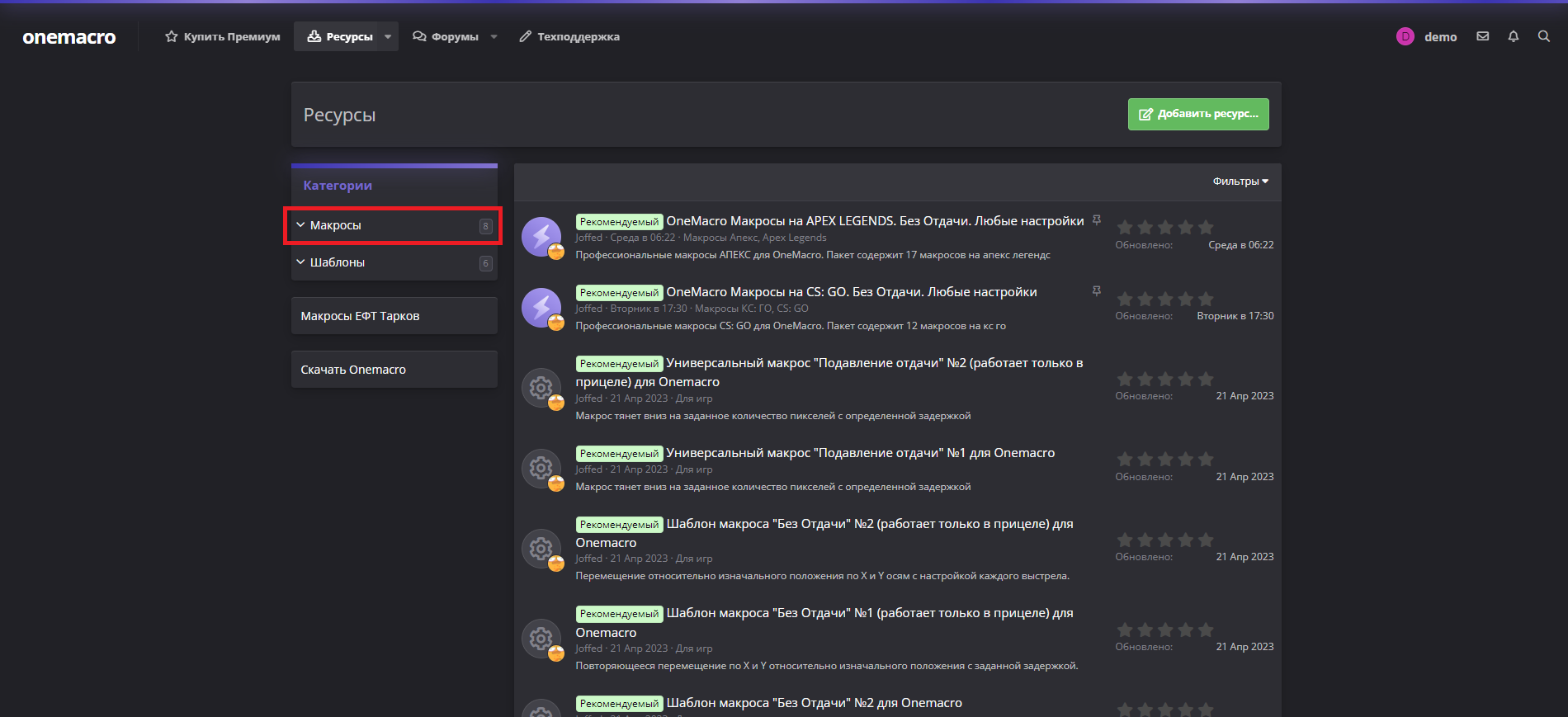Click gear icon of "Без Отдачи" №2 в прицеле
The width and height of the screenshot is (1568, 717).
click(x=541, y=549)
